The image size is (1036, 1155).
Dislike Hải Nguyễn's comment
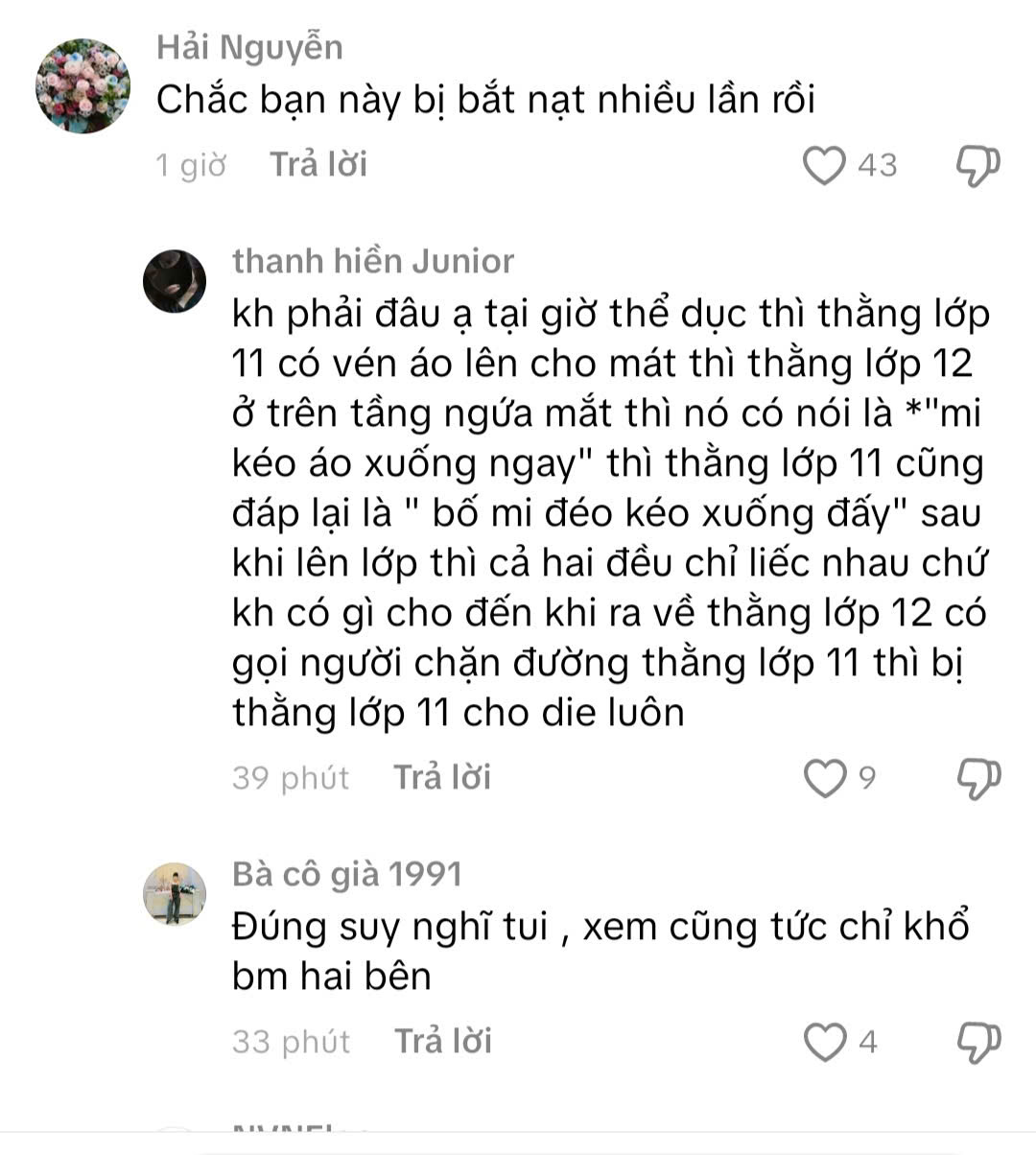[978, 165]
